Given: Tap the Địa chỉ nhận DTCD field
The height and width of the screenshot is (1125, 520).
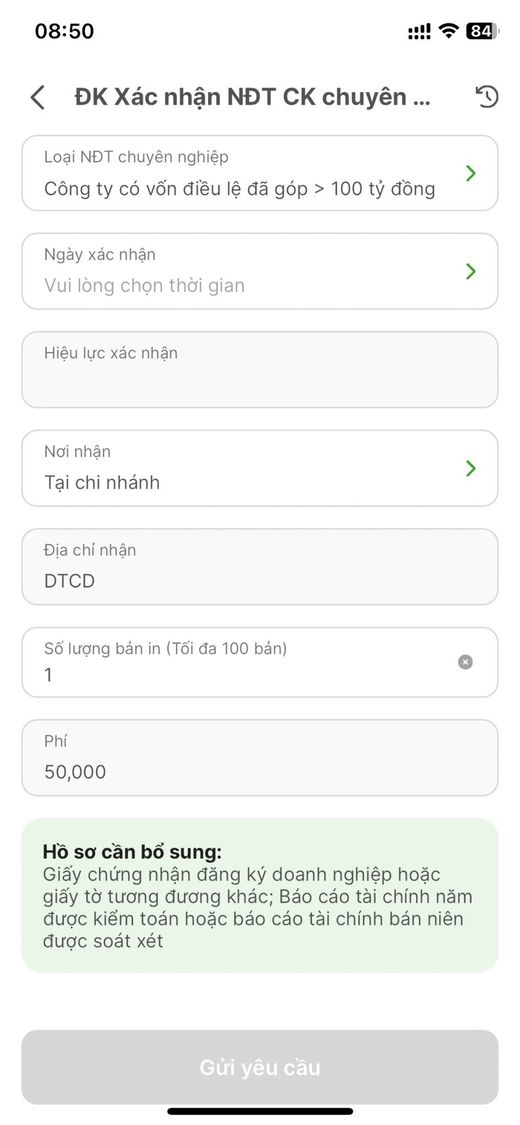Looking at the screenshot, I should click(260, 567).
